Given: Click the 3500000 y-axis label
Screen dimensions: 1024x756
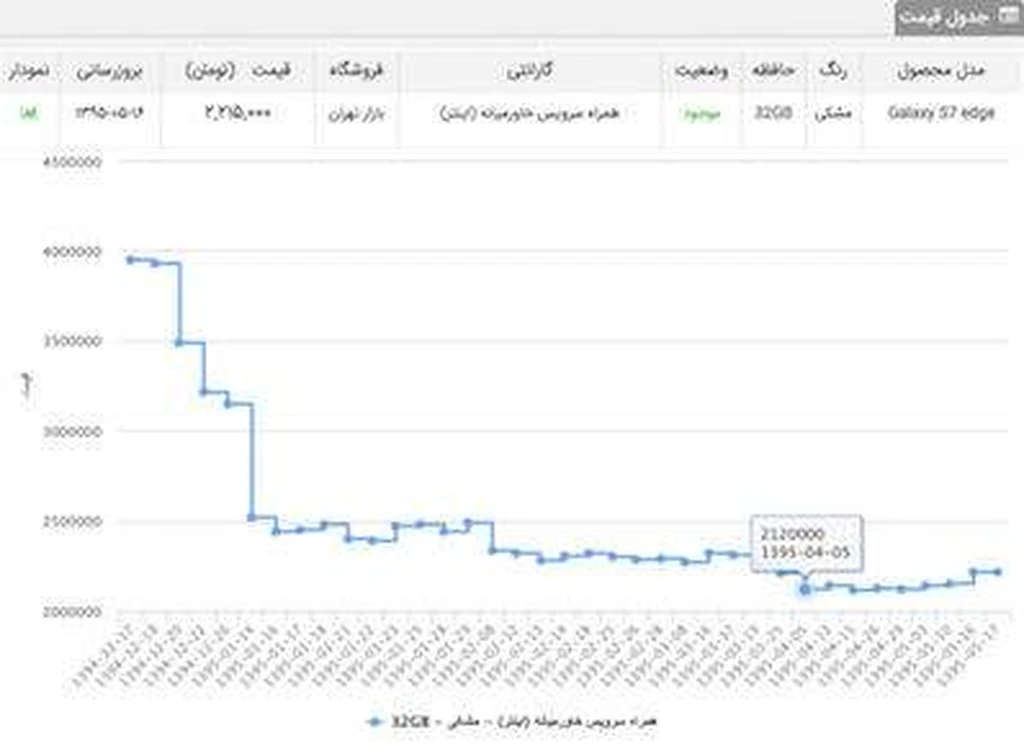Looking at the screenshot, I should [x=72, y=341].
